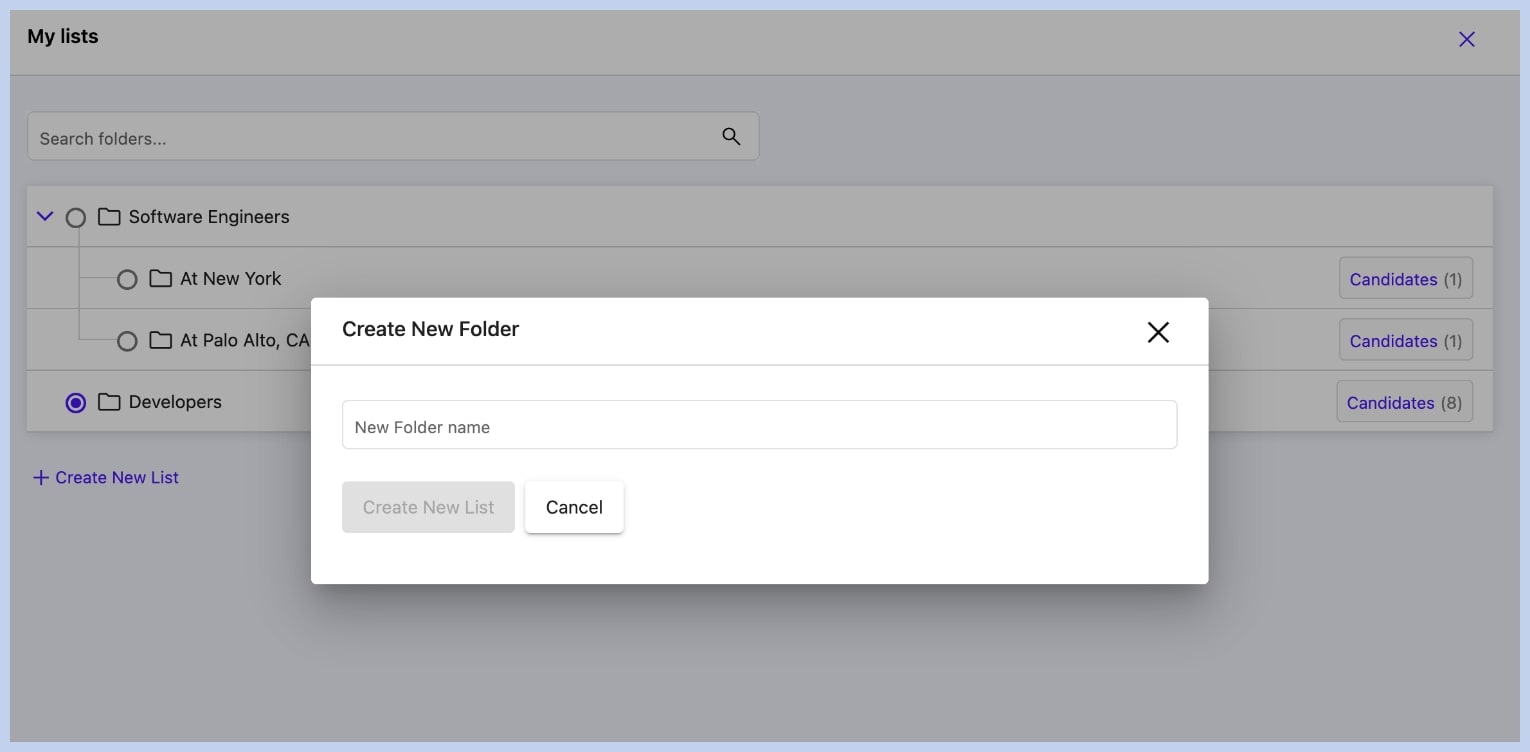Close the My lists panel

(1466, 39)
